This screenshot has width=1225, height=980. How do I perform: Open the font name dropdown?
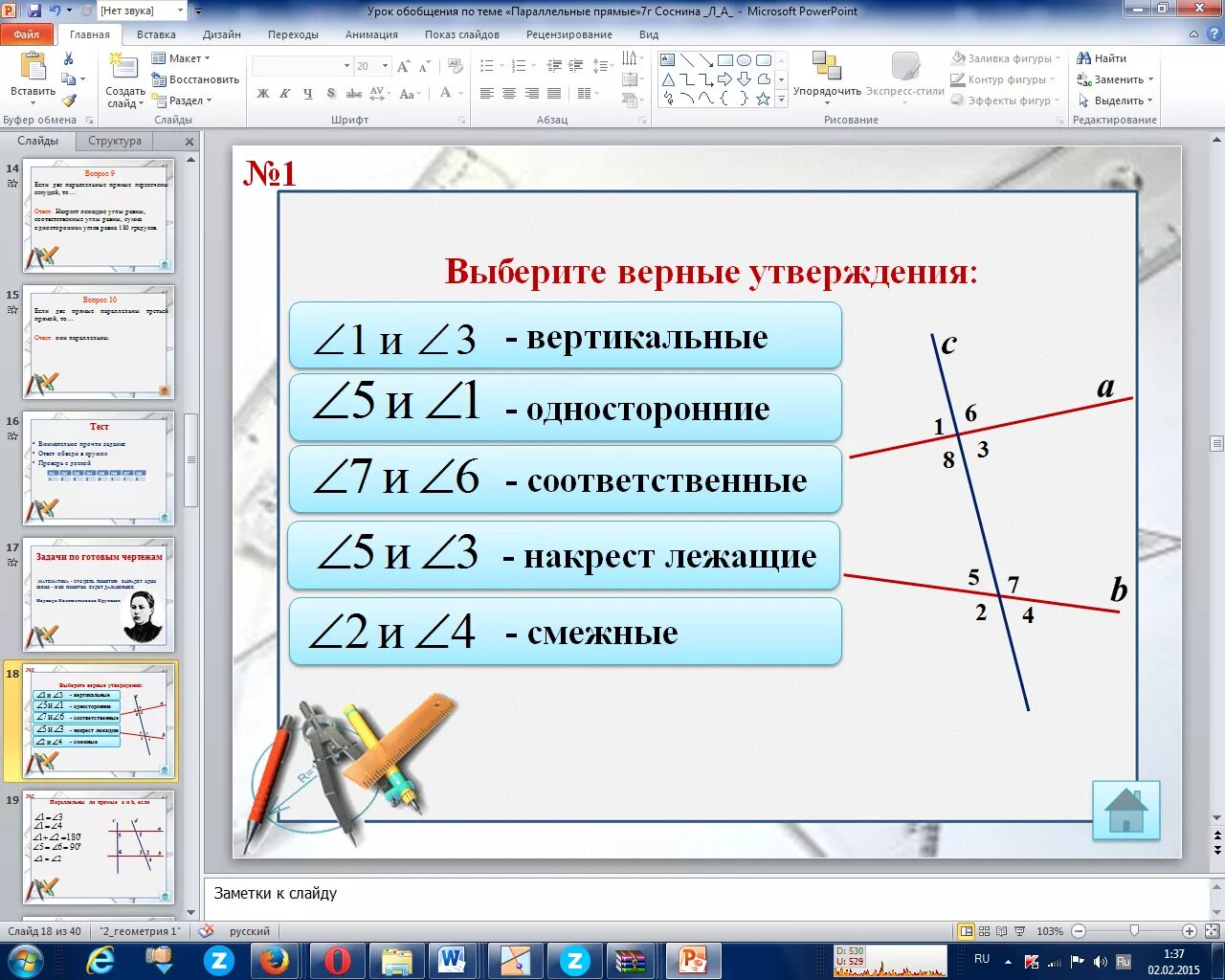346,66
